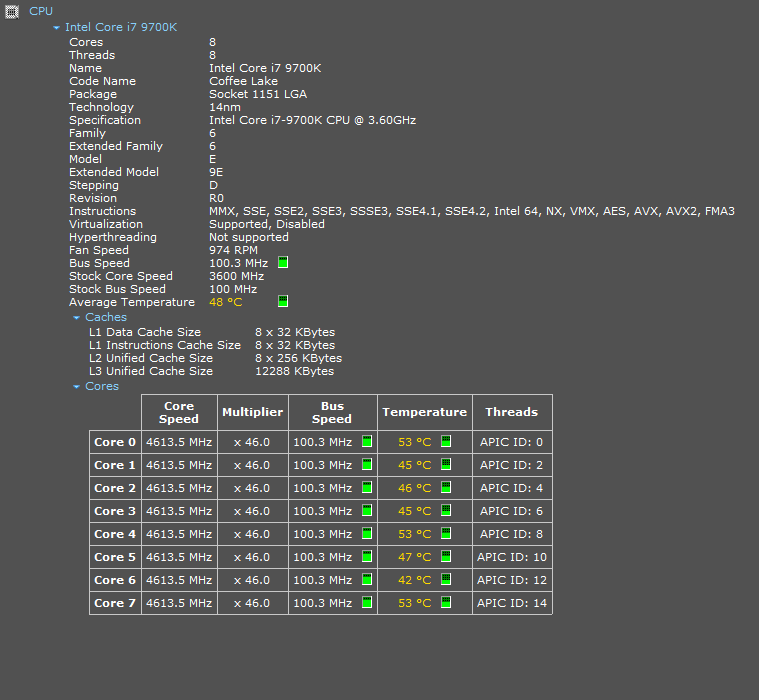Click the Instructions list value
The image size is (759, 700).
pos(472,211)
